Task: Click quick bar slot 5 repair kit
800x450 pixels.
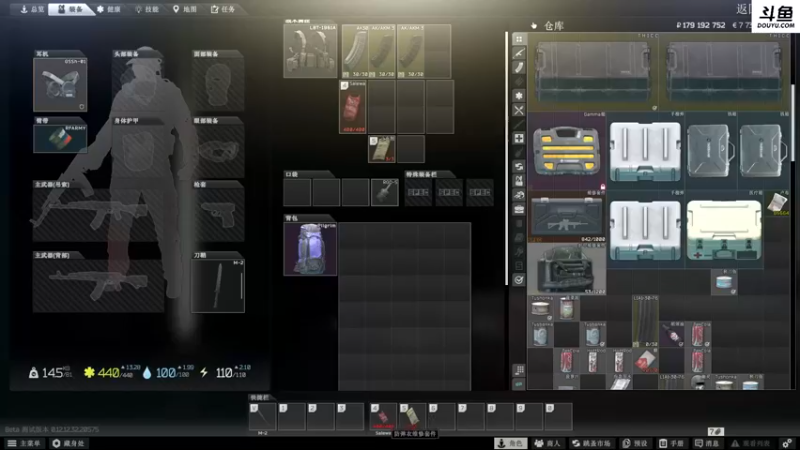Action: 412,416
